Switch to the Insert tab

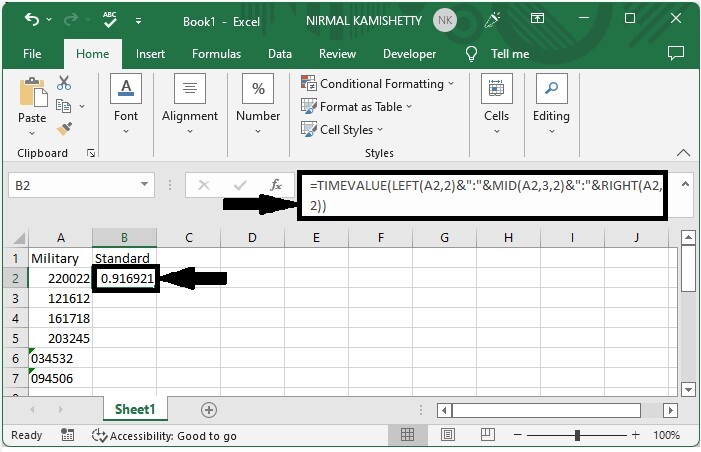(150, 54)
